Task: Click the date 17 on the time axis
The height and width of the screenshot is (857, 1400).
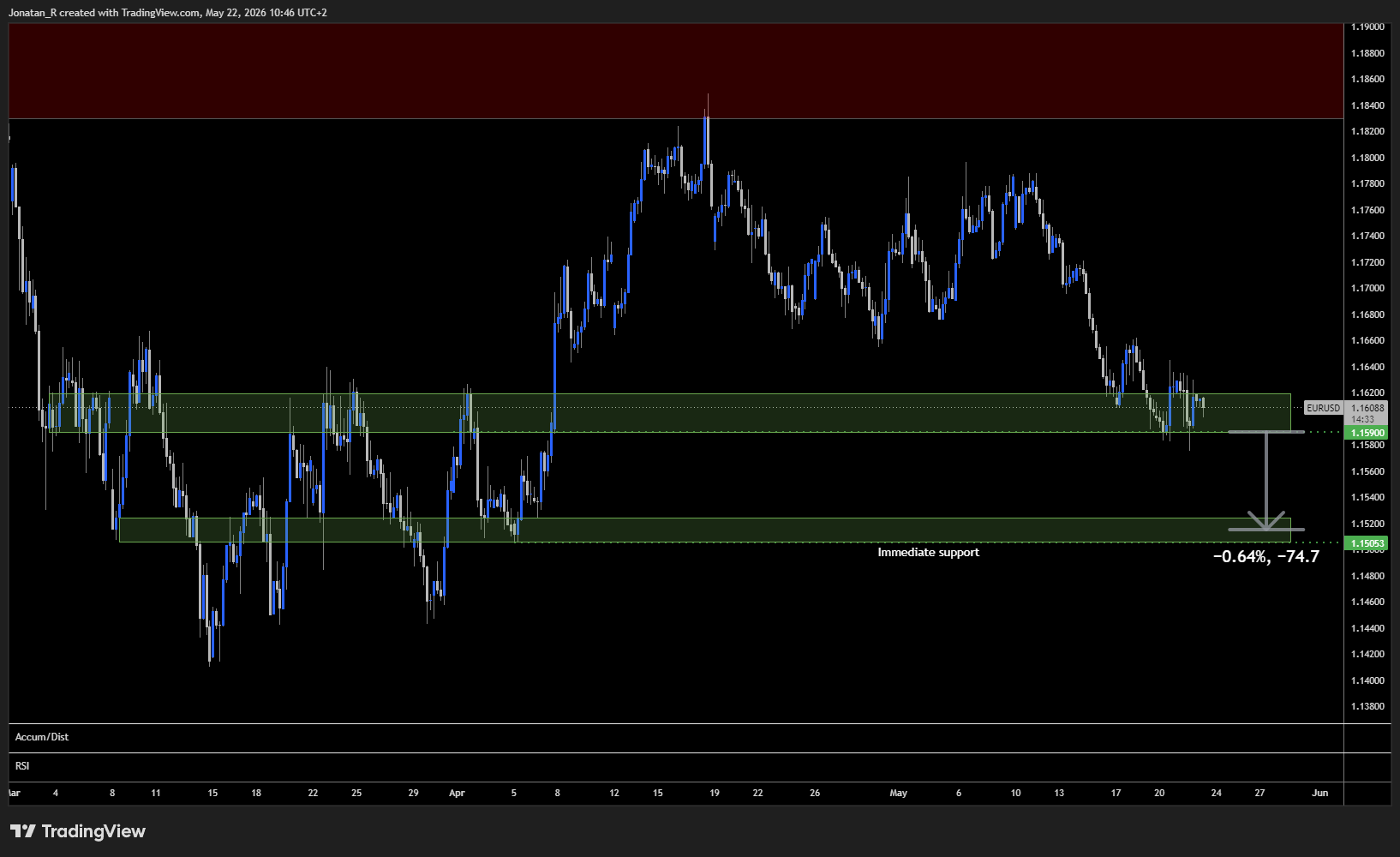Action: point(1116,794)
